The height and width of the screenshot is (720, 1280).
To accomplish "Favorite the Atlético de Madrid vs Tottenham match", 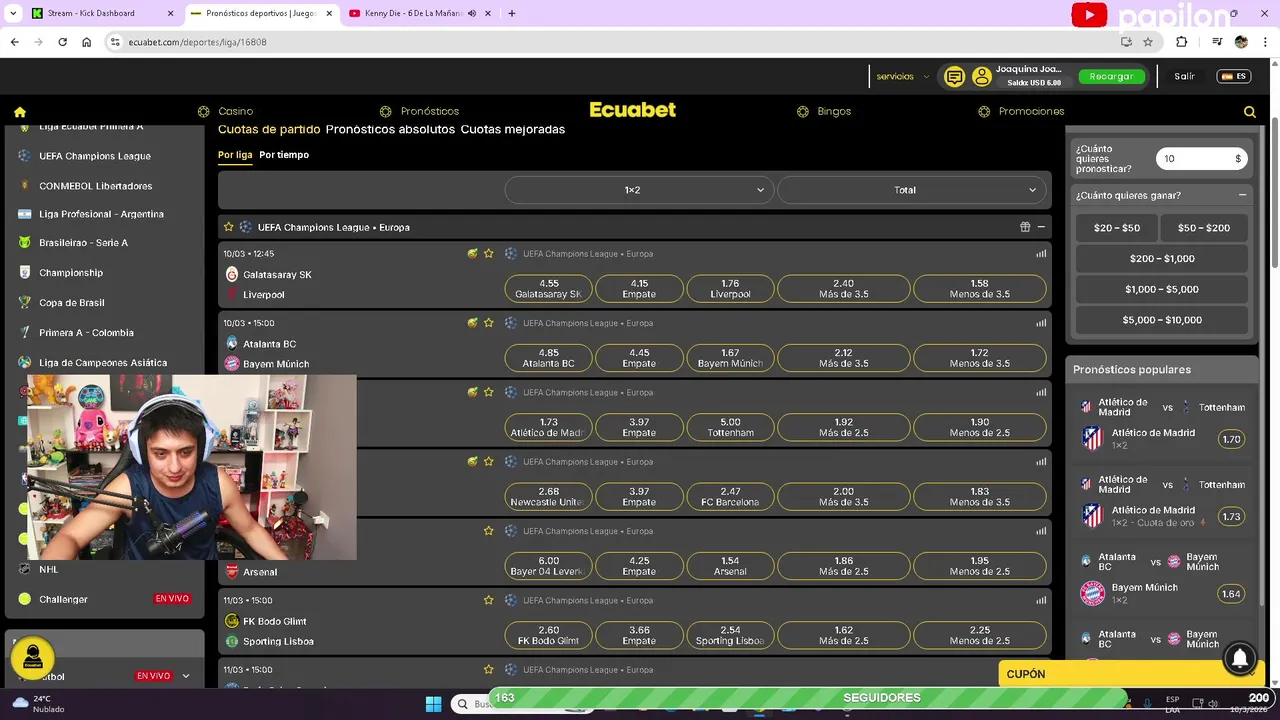I will click(489, 392).
